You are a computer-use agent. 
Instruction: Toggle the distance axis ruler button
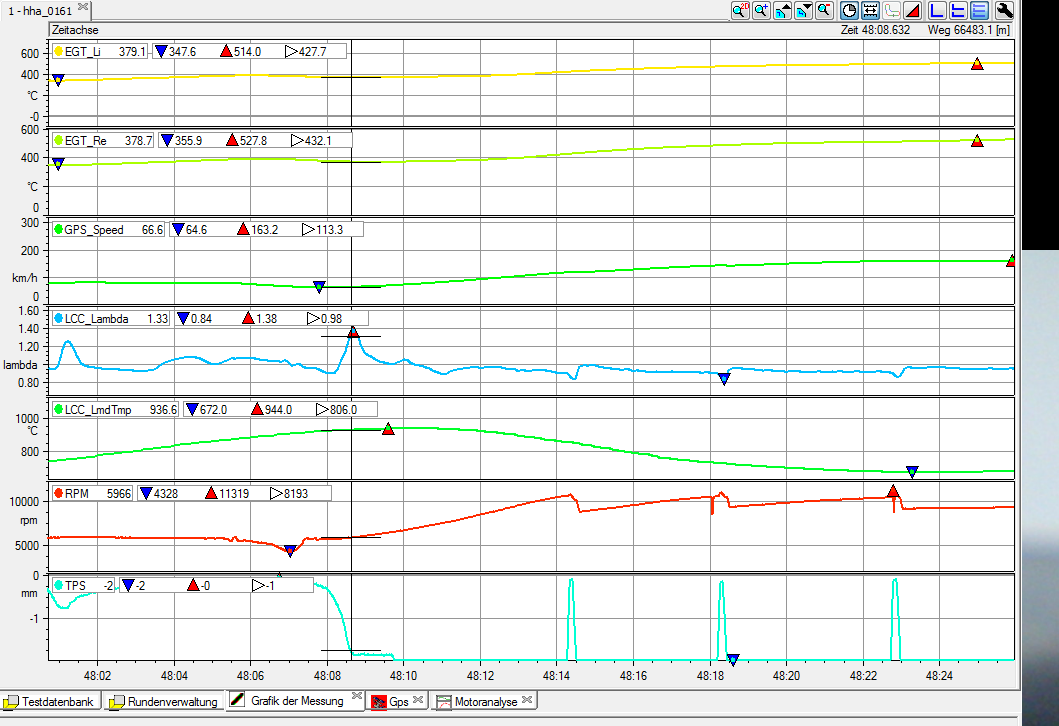tap(870, 11)
